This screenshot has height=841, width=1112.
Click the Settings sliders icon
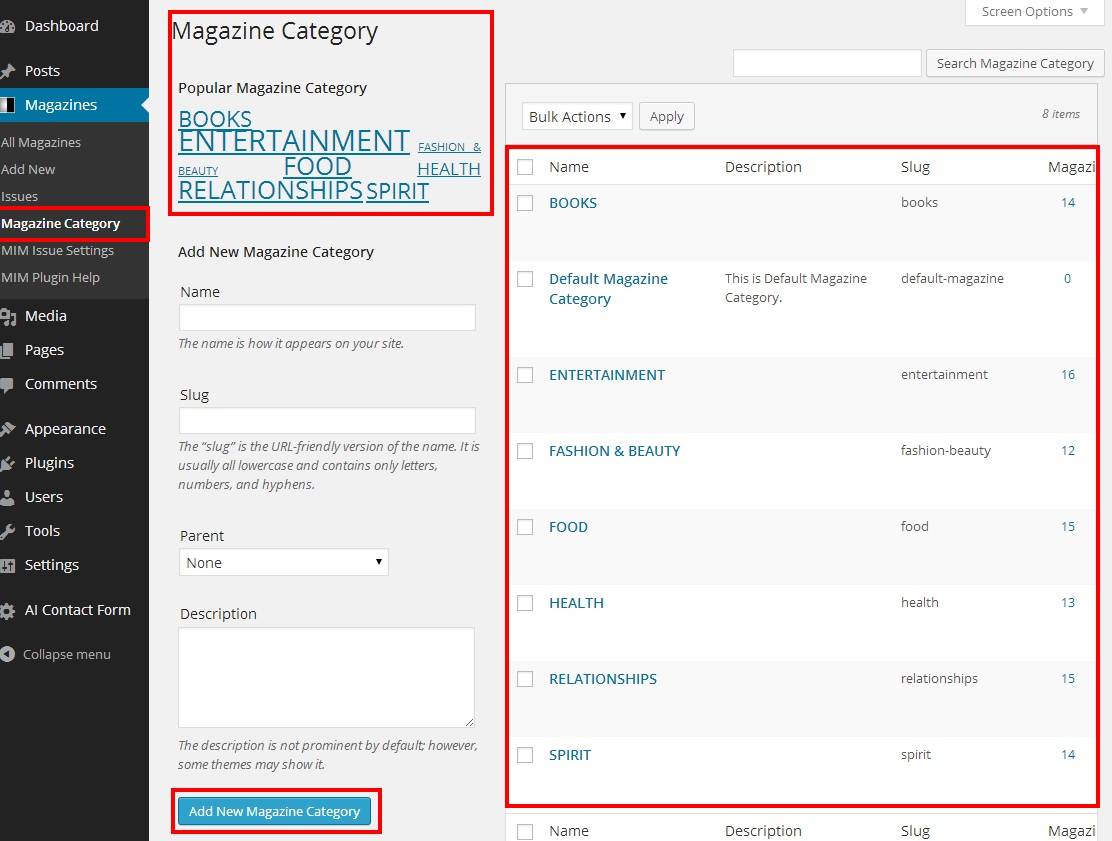point(7,565)
